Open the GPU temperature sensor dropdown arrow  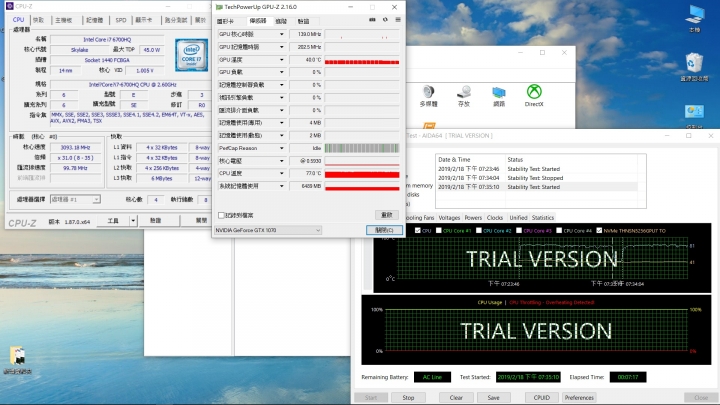click(x=281, y=60)
